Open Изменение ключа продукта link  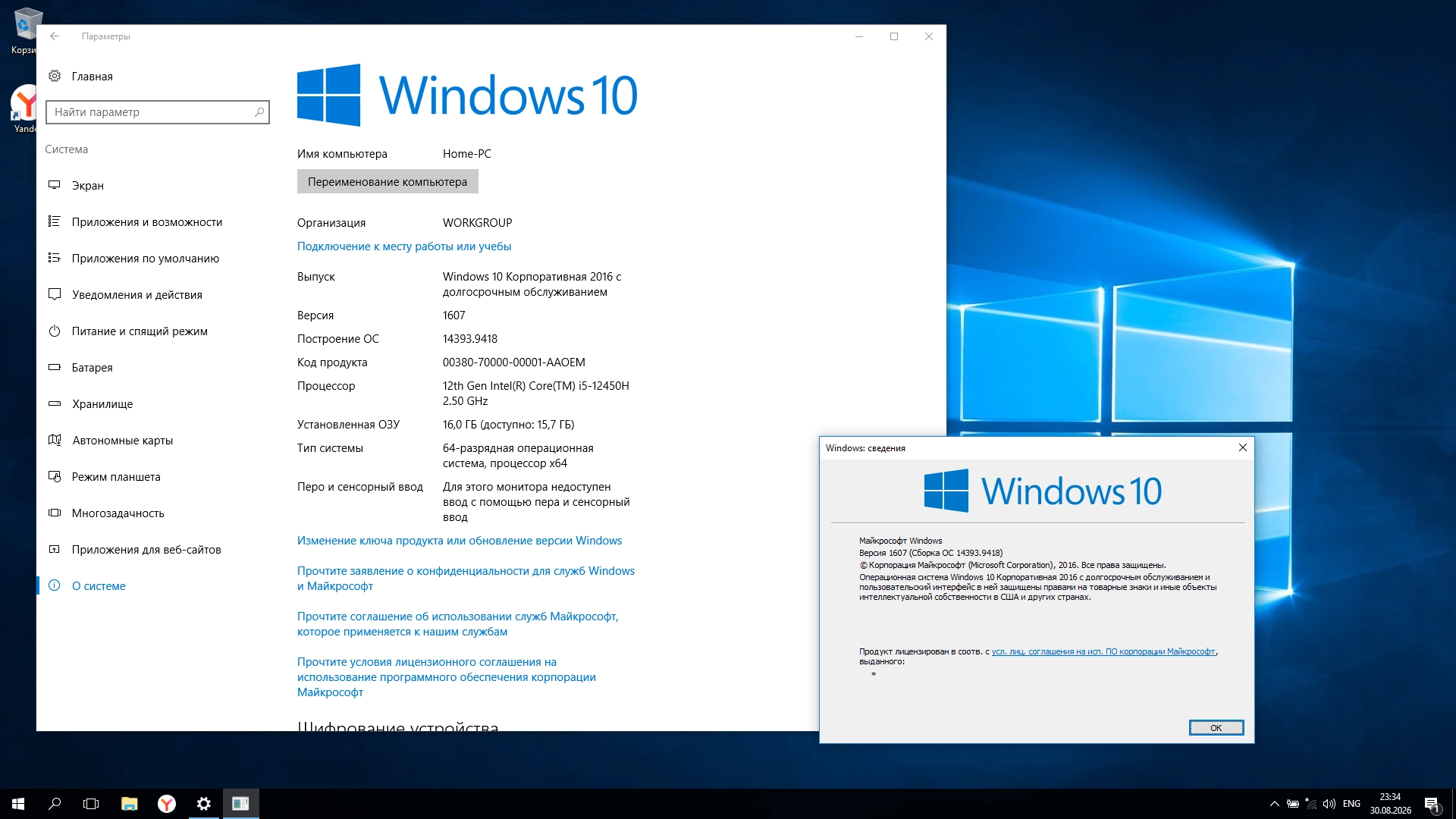(460, 541)
